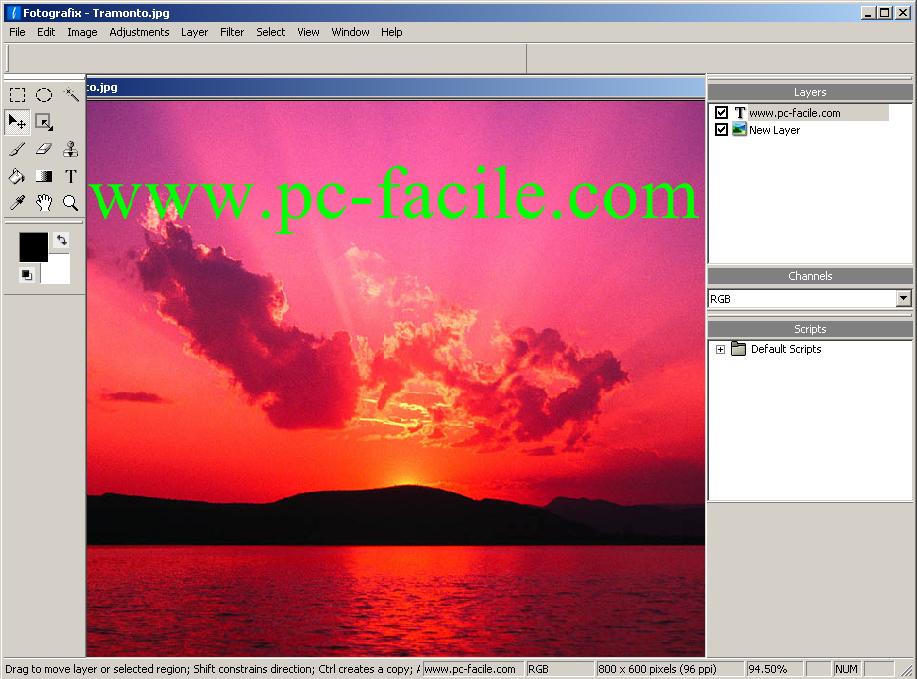Click the black foreground color swatch
917x679 pixels.
(x=33, y=246)
